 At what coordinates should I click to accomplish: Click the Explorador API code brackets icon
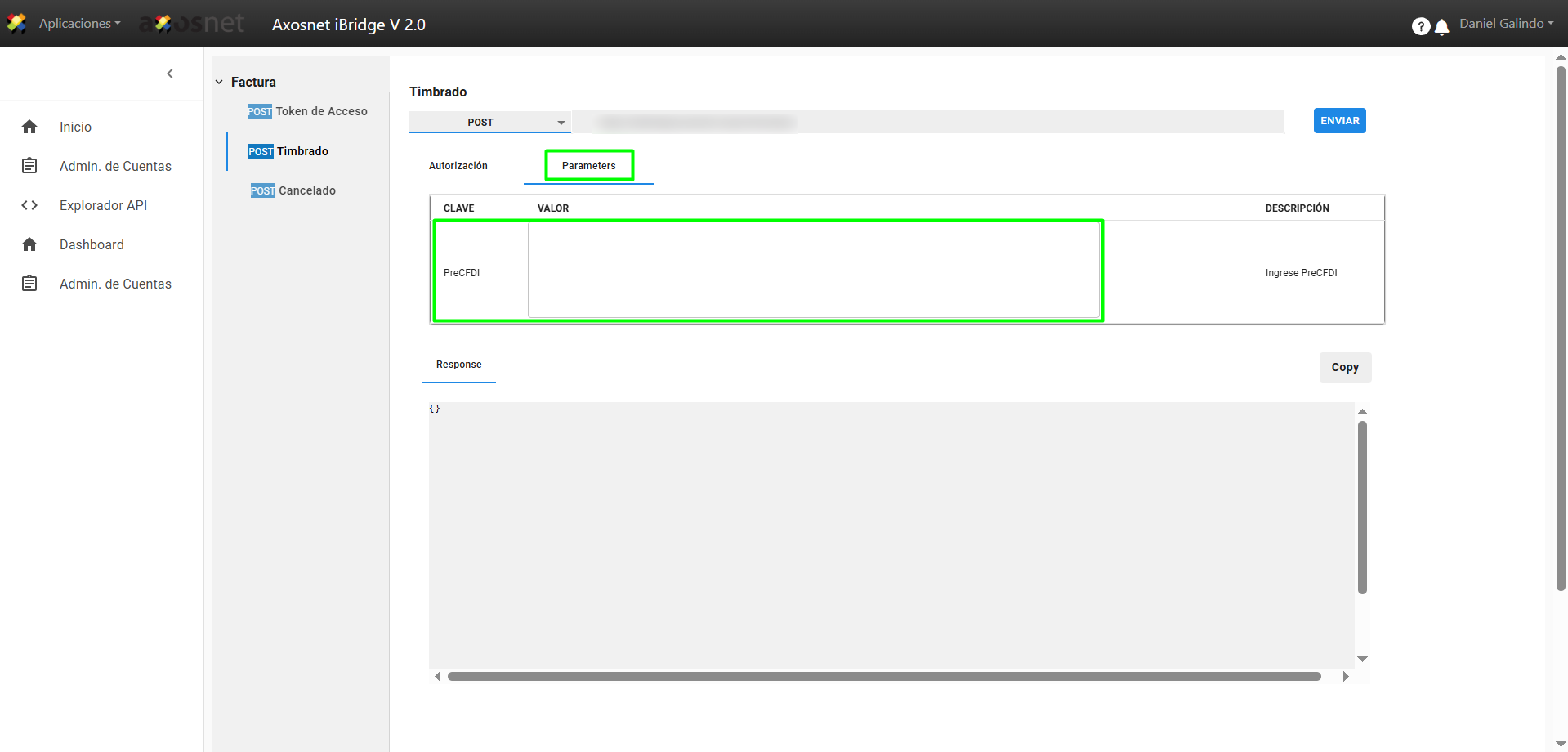29,205
